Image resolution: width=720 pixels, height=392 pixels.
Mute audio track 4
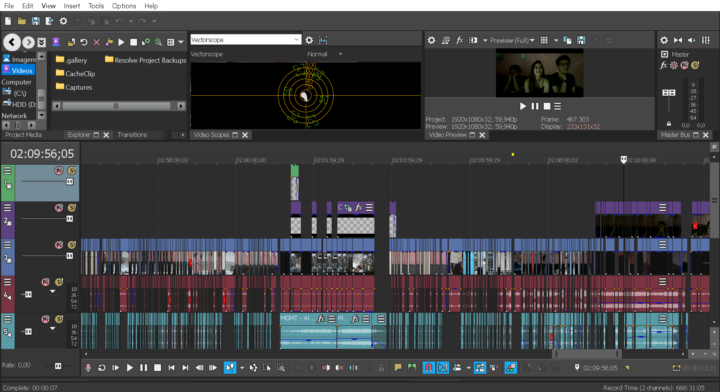(45, 282)
